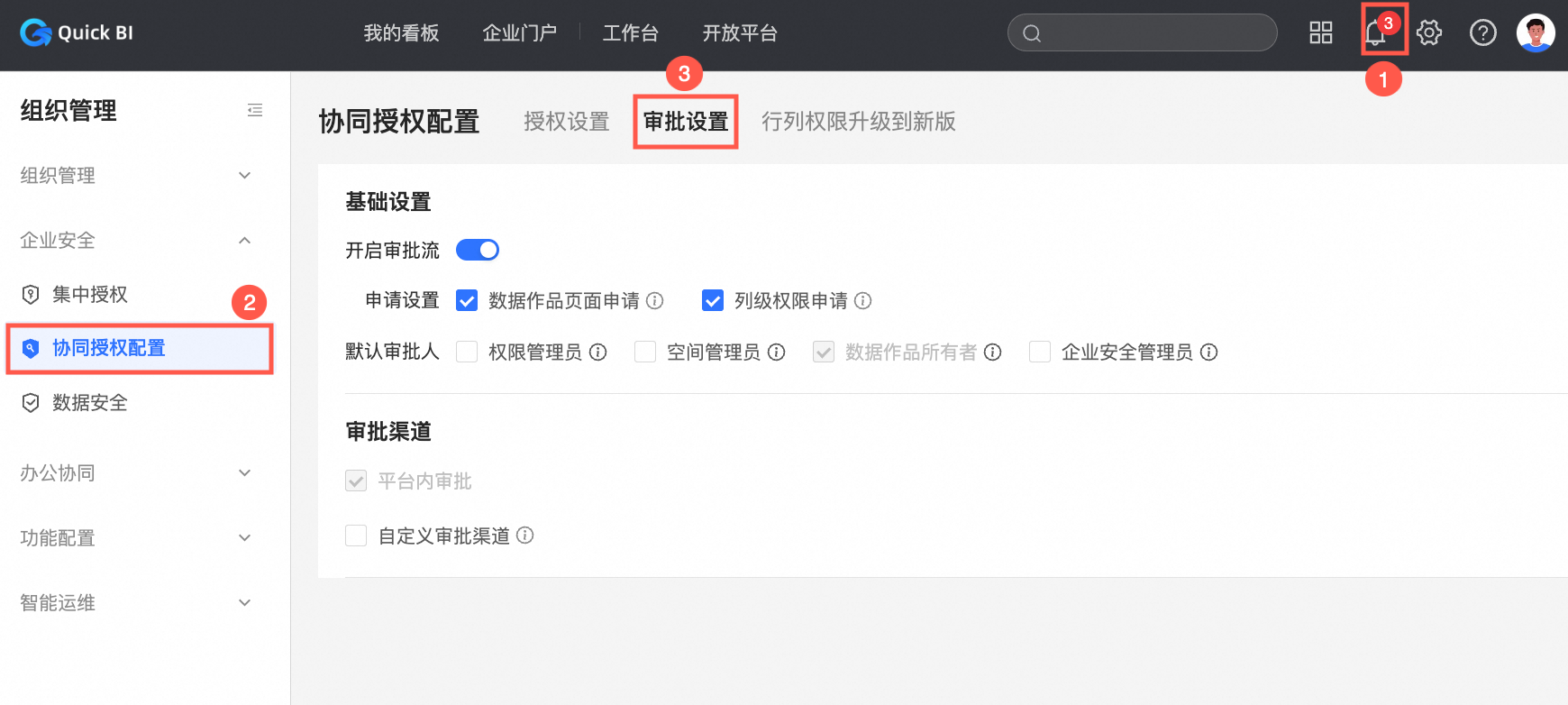Click the 协同授权配置 page title
This screenshot has height=705, width=1568.
(399, 122)
